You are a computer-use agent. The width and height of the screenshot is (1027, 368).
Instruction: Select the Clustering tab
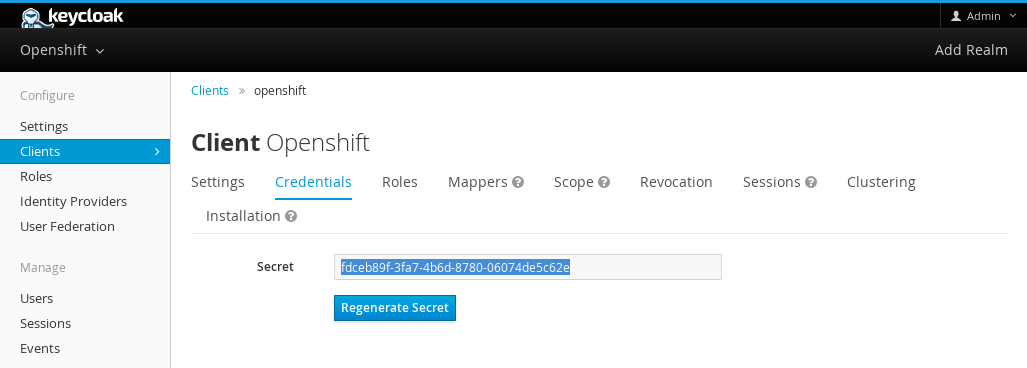[x=881, y=182]
